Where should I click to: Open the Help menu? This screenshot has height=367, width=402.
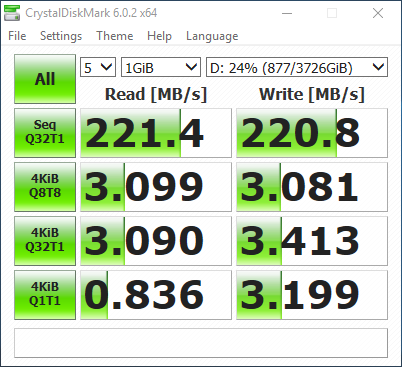[159, 36]
